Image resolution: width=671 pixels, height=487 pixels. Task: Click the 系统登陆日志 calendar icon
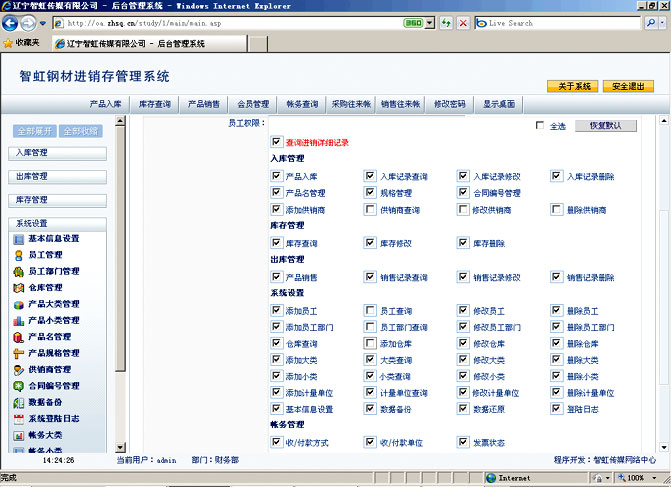(19, 419)
